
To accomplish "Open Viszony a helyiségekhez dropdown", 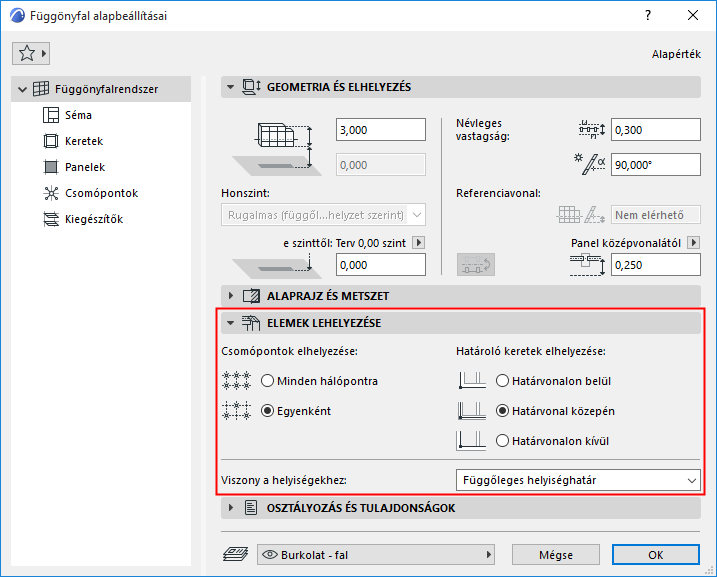I will pyautogui.click(x=578, y=480).
